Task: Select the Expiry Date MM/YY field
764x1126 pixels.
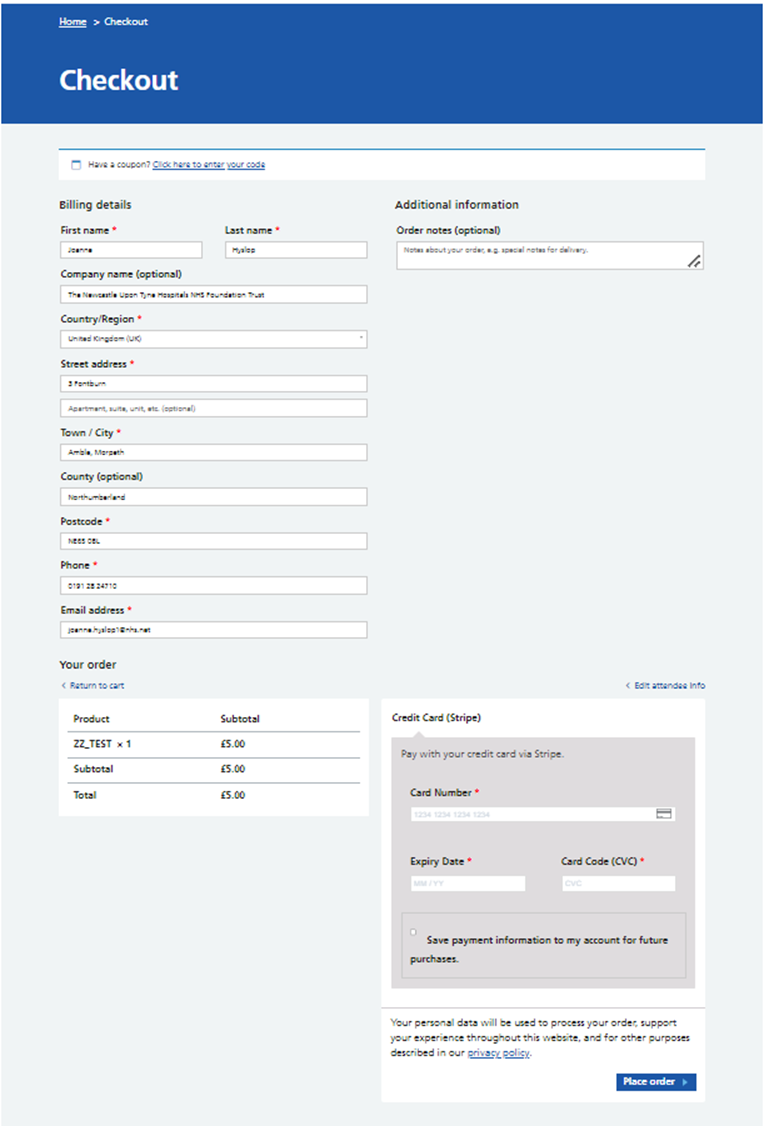Action: point(468,883)
